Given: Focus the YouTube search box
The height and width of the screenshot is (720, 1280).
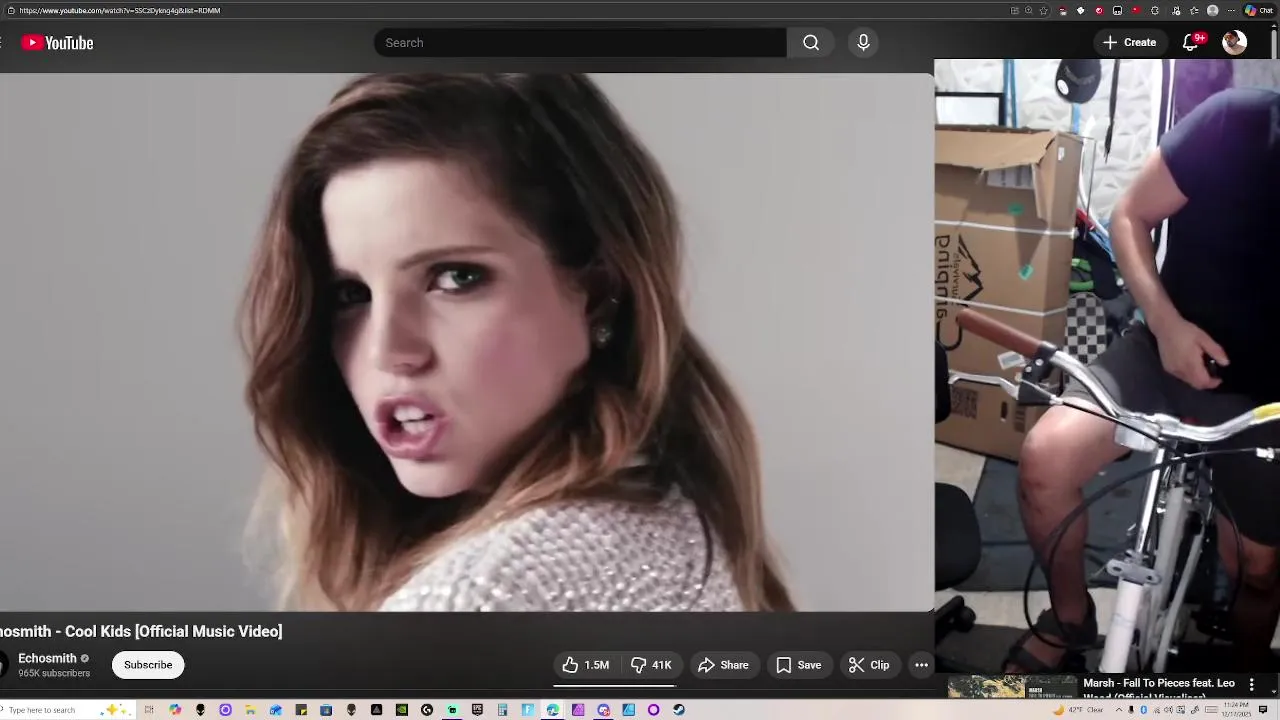Looking at the screenshot, I should (580, 43).
